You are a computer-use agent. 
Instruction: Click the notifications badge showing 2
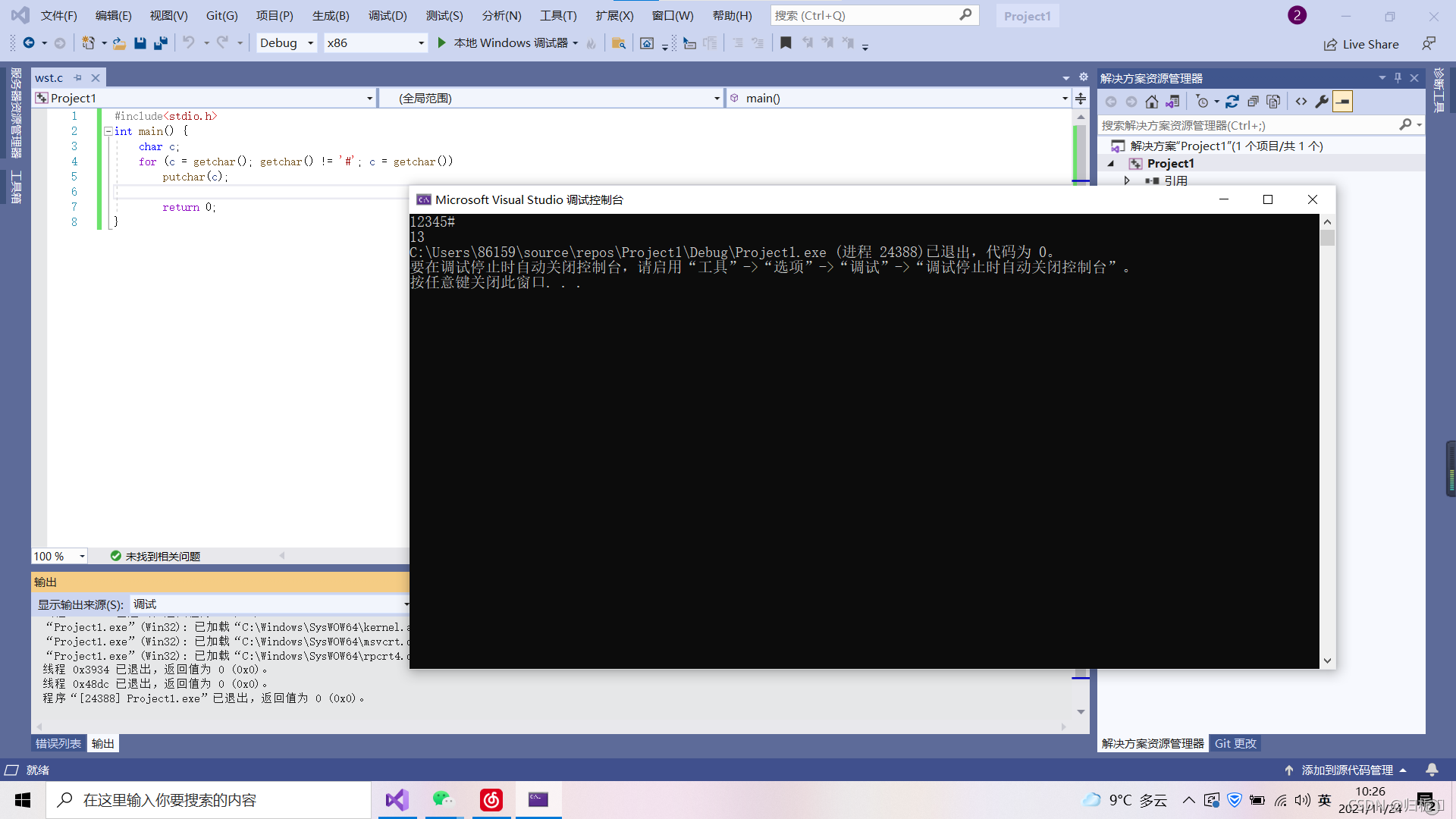point(1297,15)
